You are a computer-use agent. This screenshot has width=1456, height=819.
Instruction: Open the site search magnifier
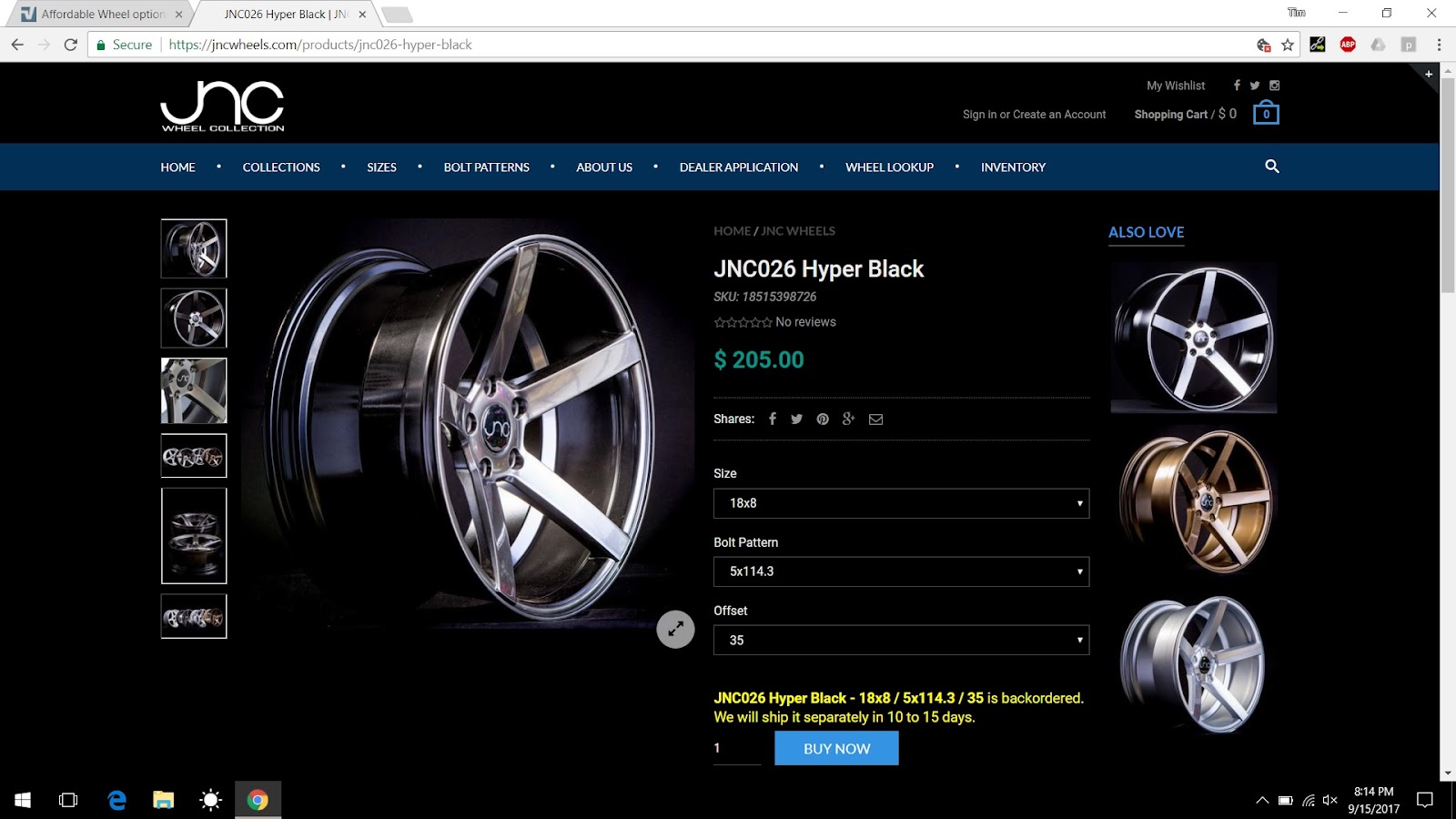pos(1272,167)
